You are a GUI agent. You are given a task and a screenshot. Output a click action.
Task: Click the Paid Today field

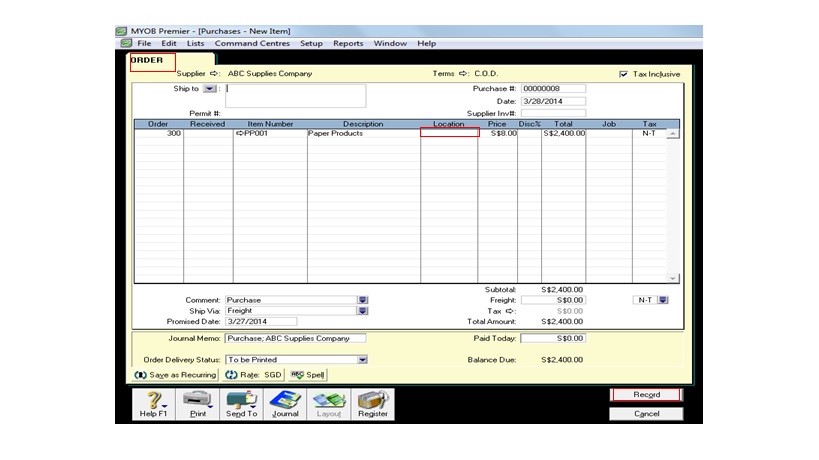point(553,338)
